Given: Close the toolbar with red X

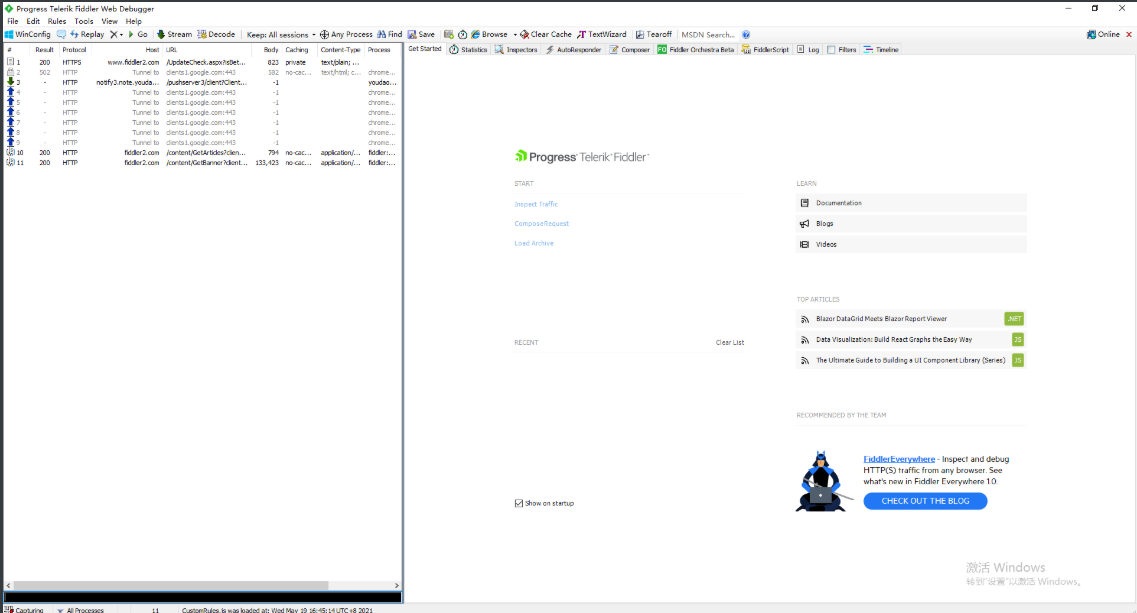Looking at the screenshot, I should click(1129, 34).
